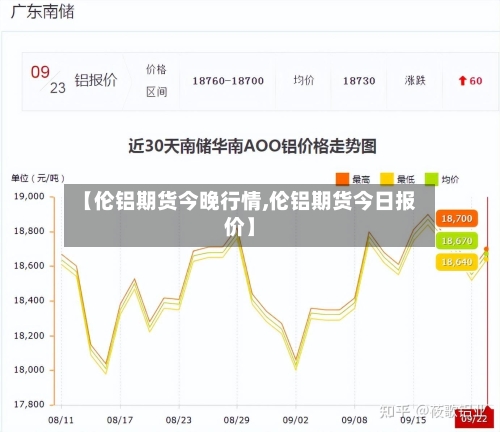Click the 涨跌 column label
Viewport: 500px width, 432px height.
415,80
